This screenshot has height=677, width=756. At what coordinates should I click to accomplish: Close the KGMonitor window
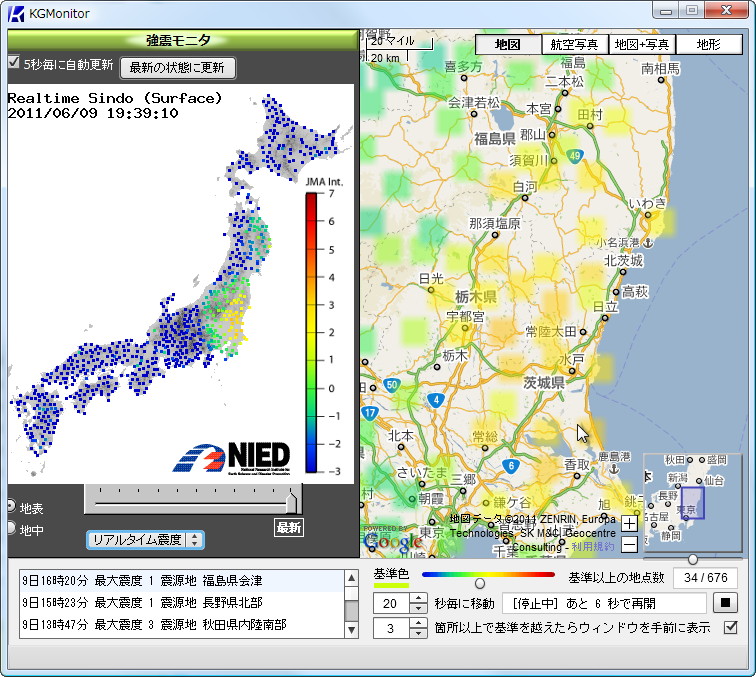727,10
